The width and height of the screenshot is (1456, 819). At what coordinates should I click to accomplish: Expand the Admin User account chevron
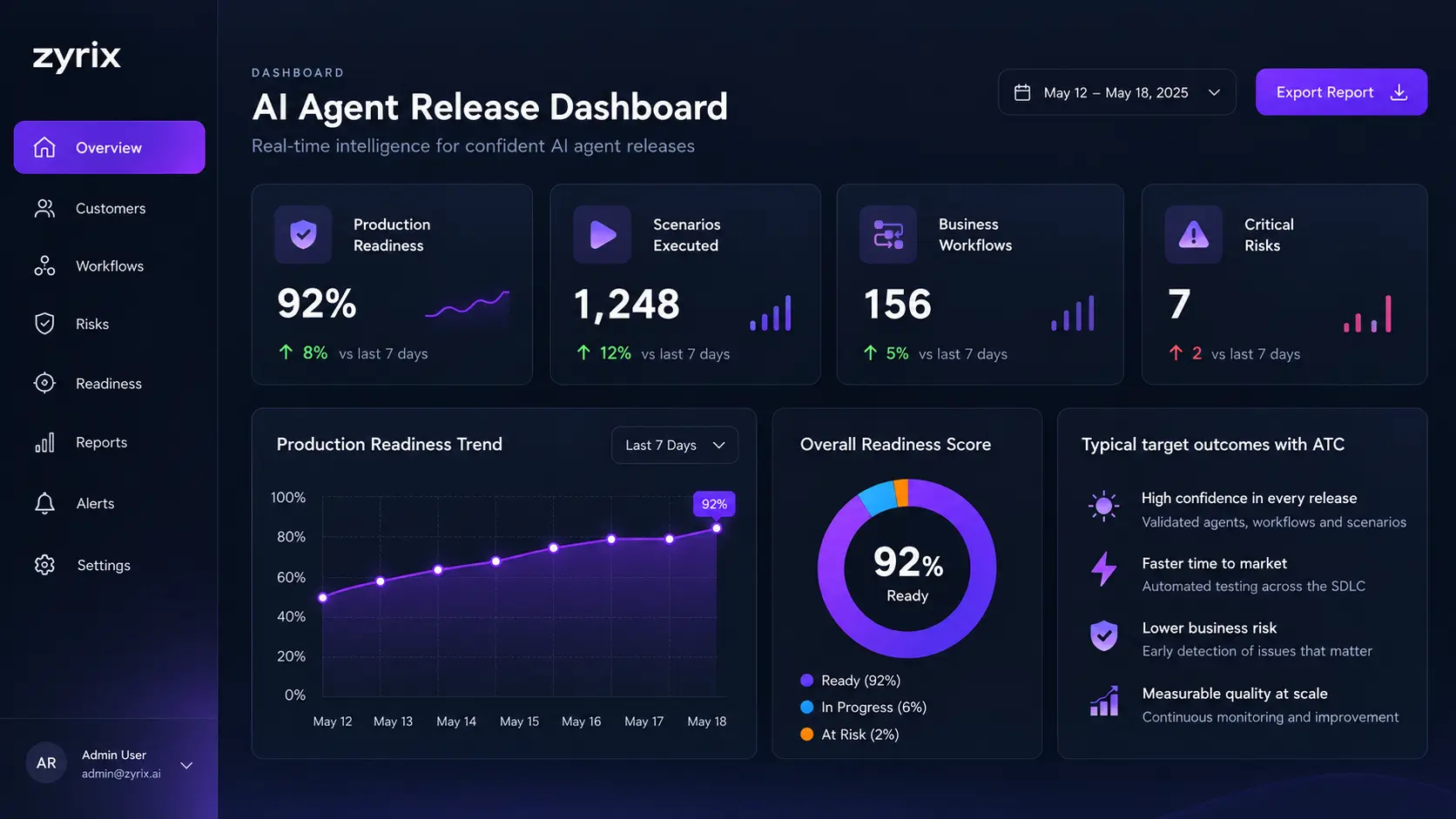tap(186, 765)
